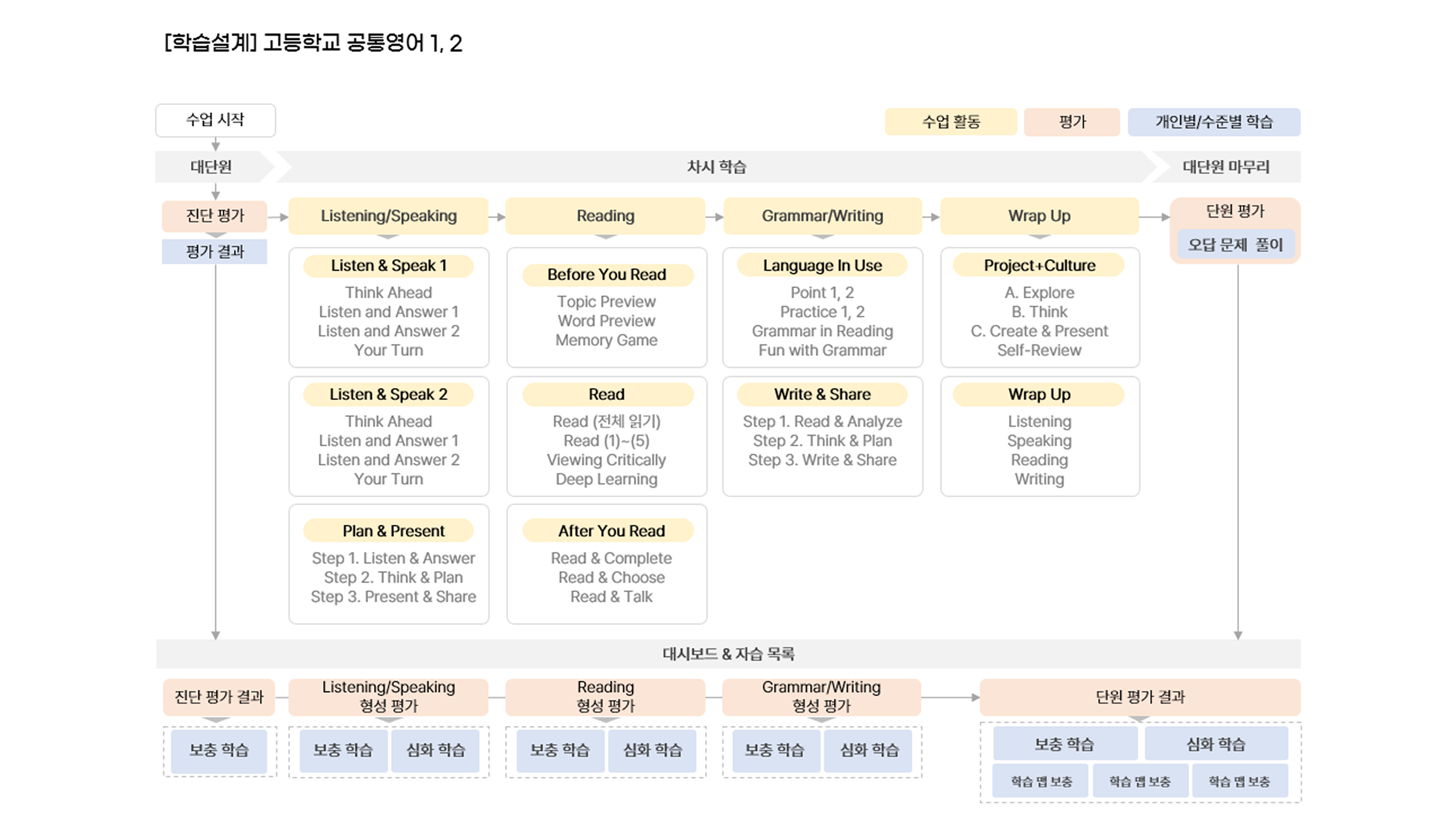This screenshot has width=1456, height=819.
Task: Click the 대시보드 & 자습 목록 bar
Action: click(728, 654)
